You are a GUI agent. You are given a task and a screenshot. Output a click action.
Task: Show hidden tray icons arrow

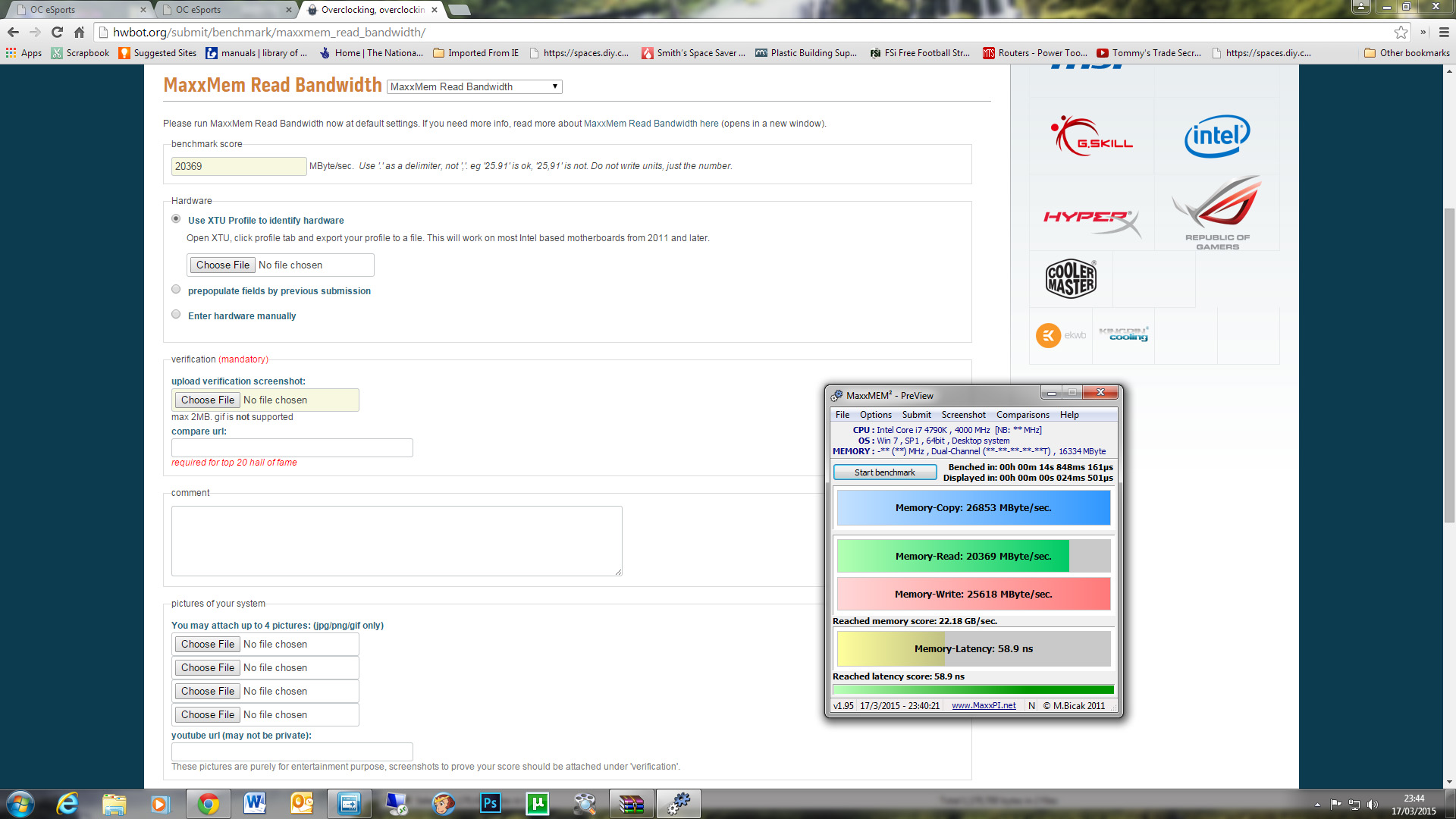(1317, 805)
